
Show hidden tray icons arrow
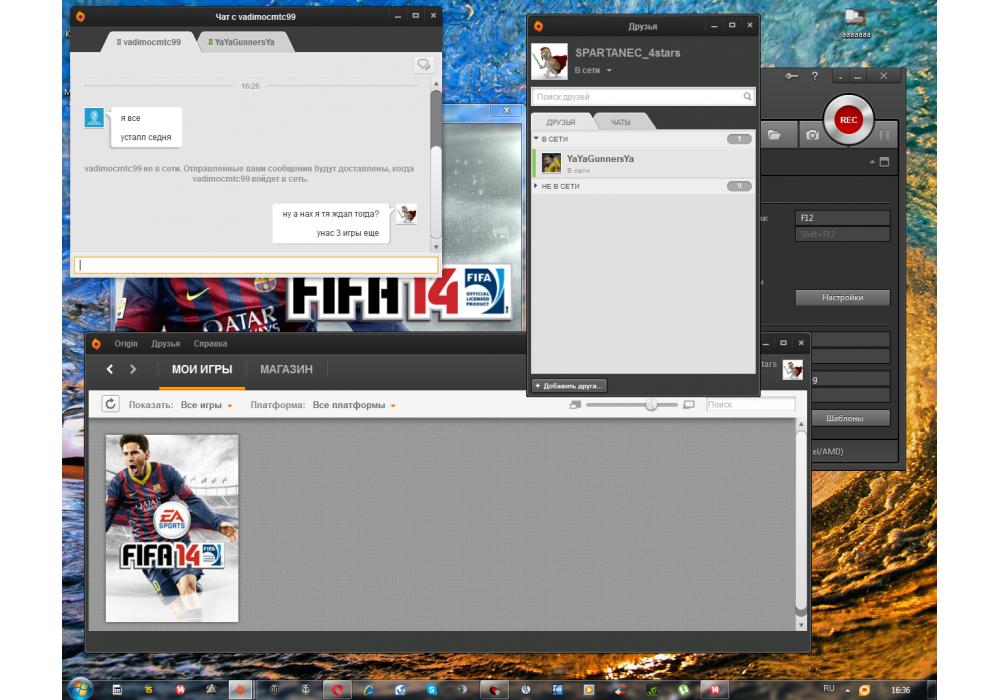tap(848, 690)
